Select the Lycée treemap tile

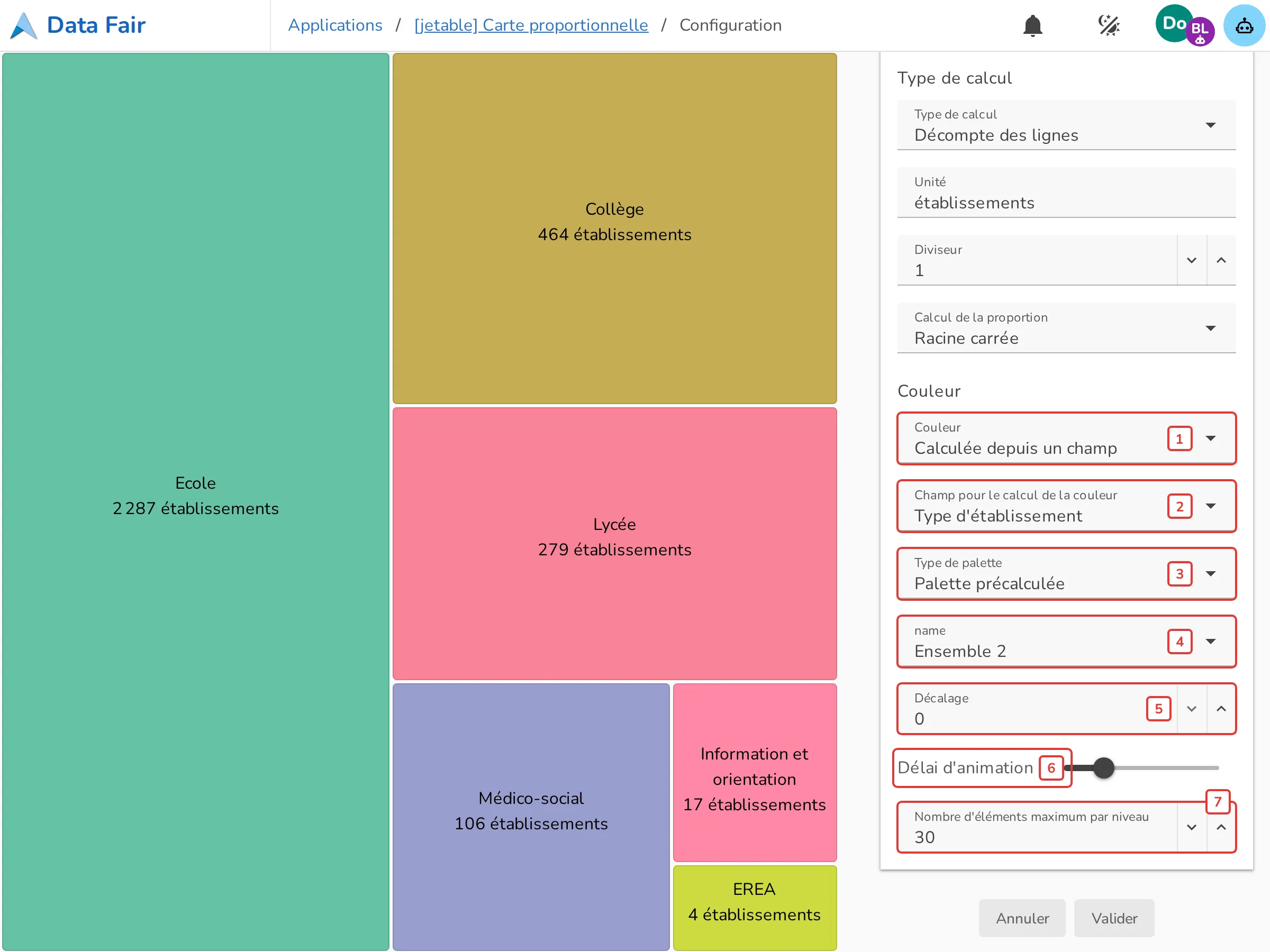click(x=614, y=543)
